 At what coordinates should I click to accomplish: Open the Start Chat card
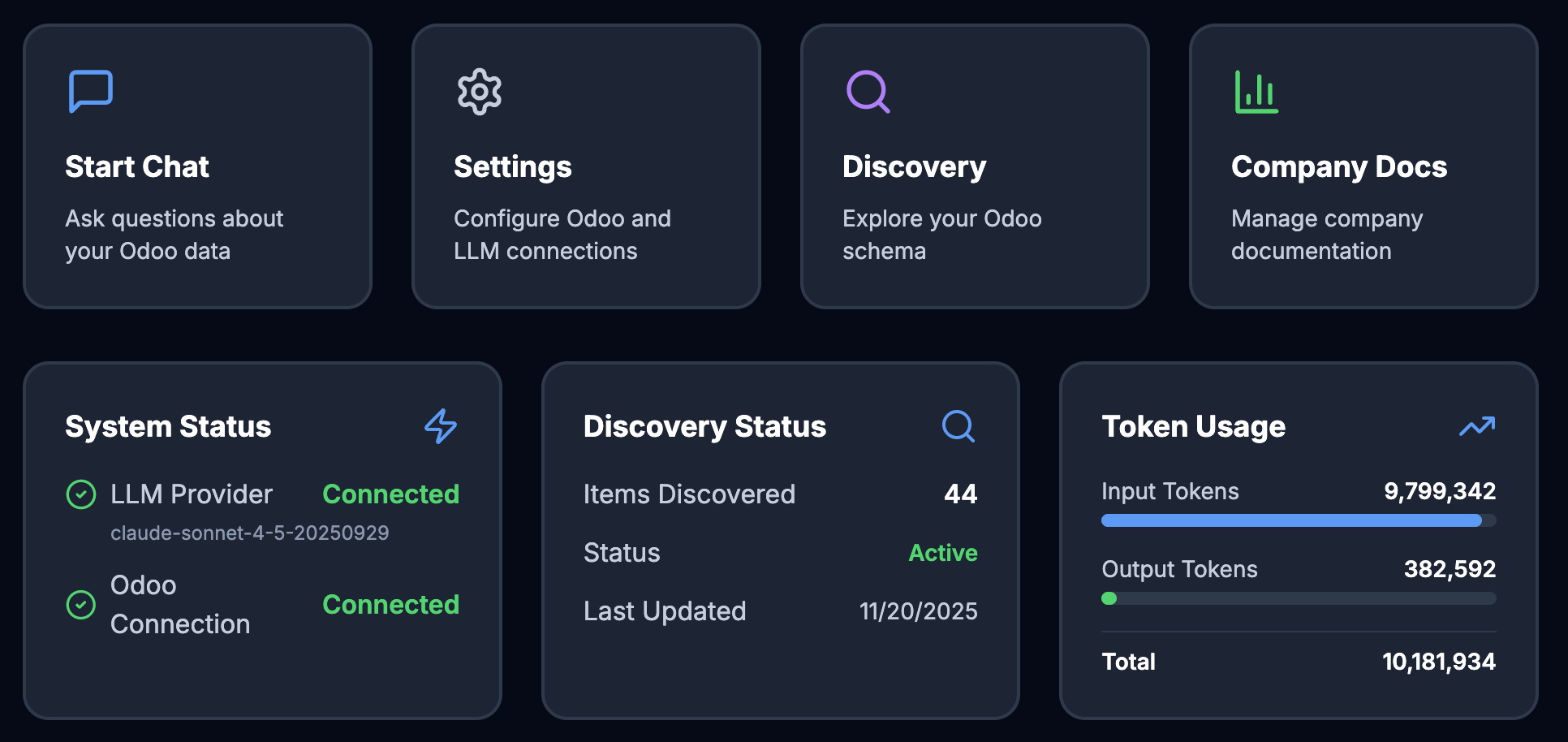tap(197, 166)
